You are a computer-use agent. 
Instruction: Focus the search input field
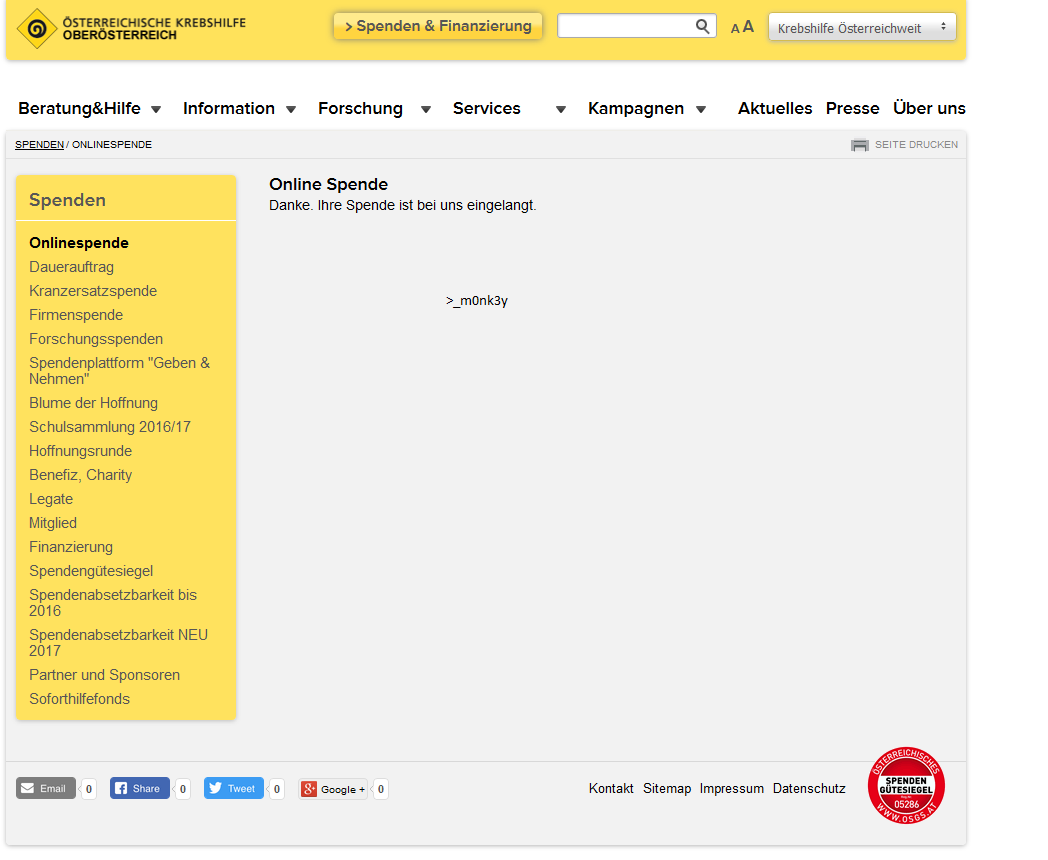[x=626, y=26]
